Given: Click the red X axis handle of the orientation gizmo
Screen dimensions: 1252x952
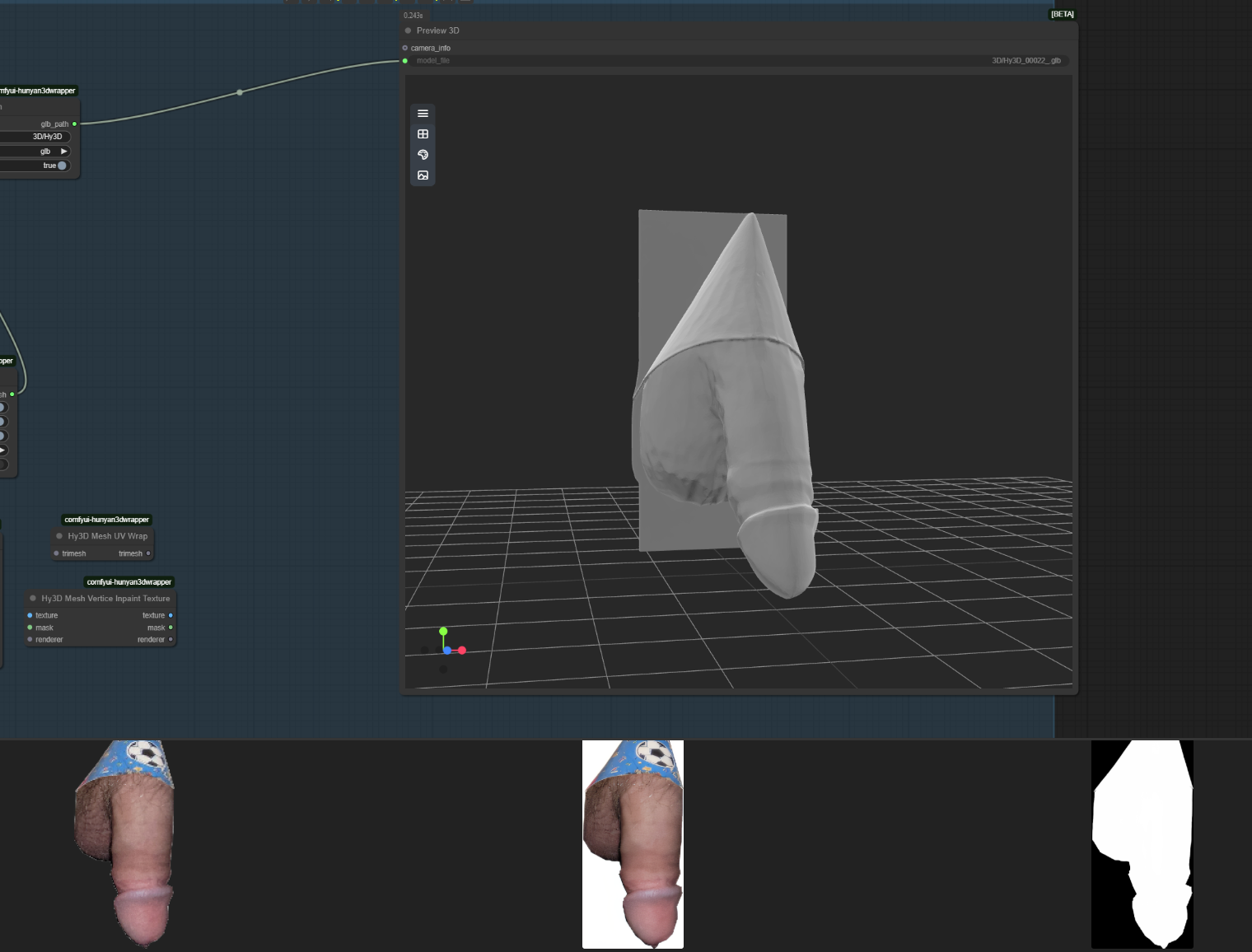Looking at the screenshot, I should (462, 651).
